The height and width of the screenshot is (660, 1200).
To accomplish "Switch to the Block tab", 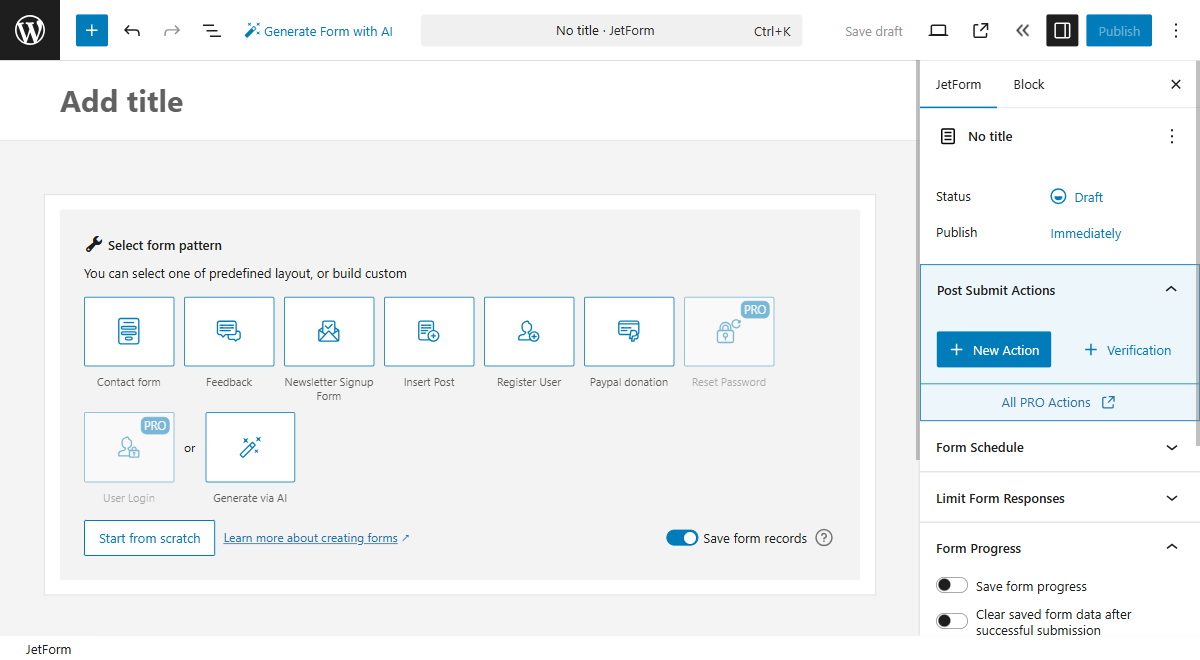I will (x=1029, y=85).
